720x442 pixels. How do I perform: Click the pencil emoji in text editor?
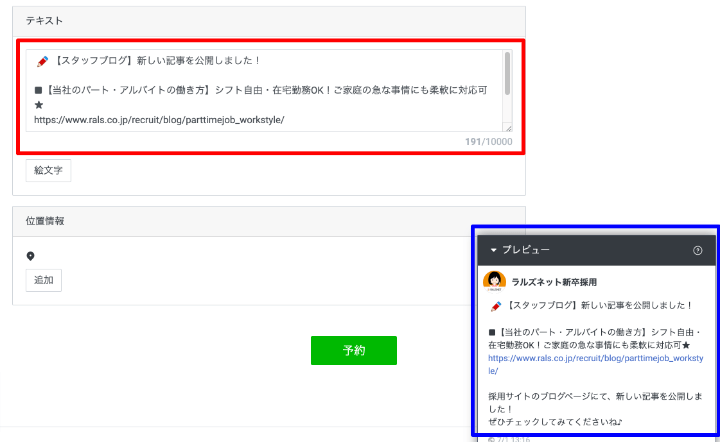(42, 60)
